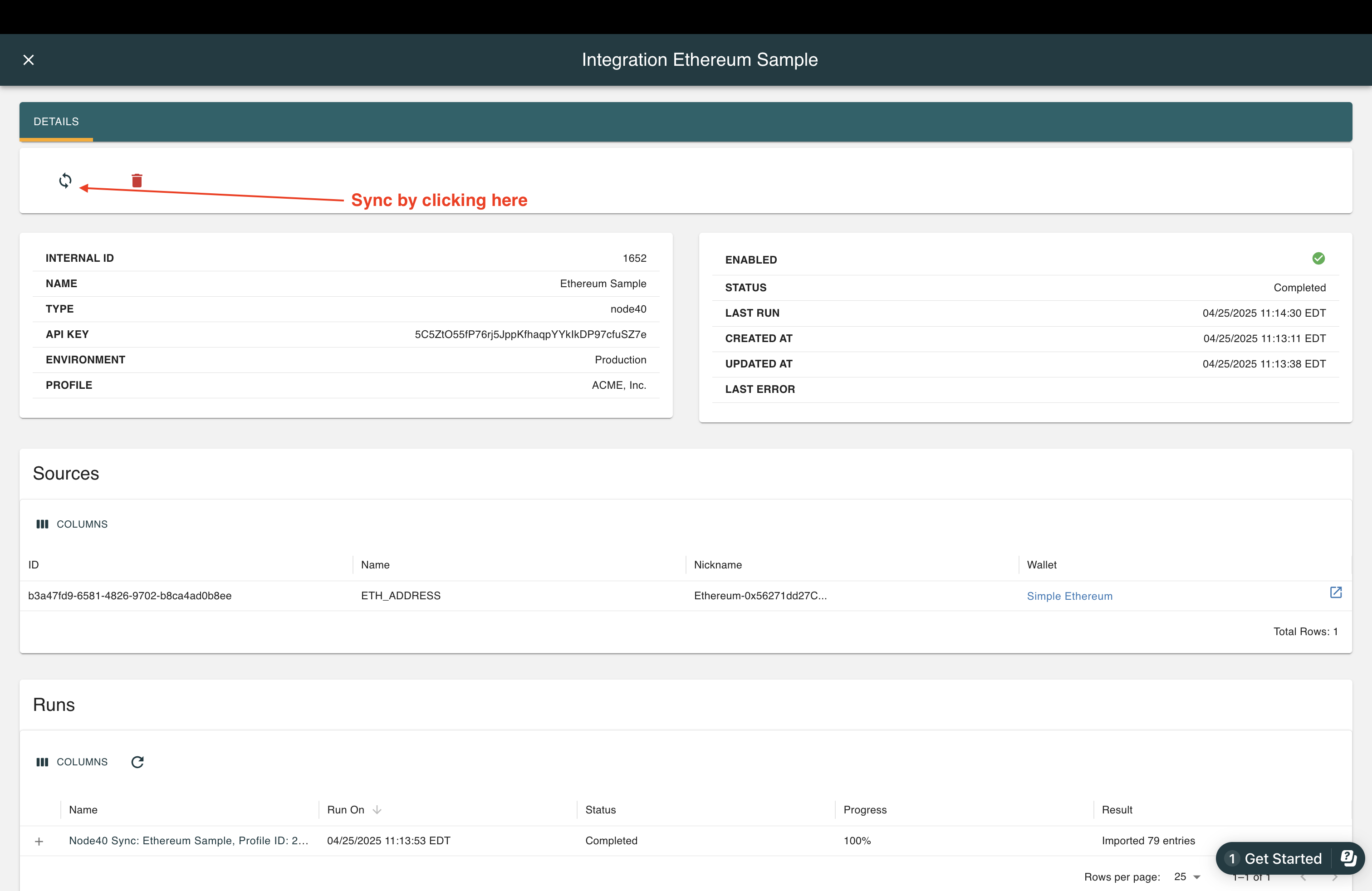Click the environment value Production

[620, 360]
